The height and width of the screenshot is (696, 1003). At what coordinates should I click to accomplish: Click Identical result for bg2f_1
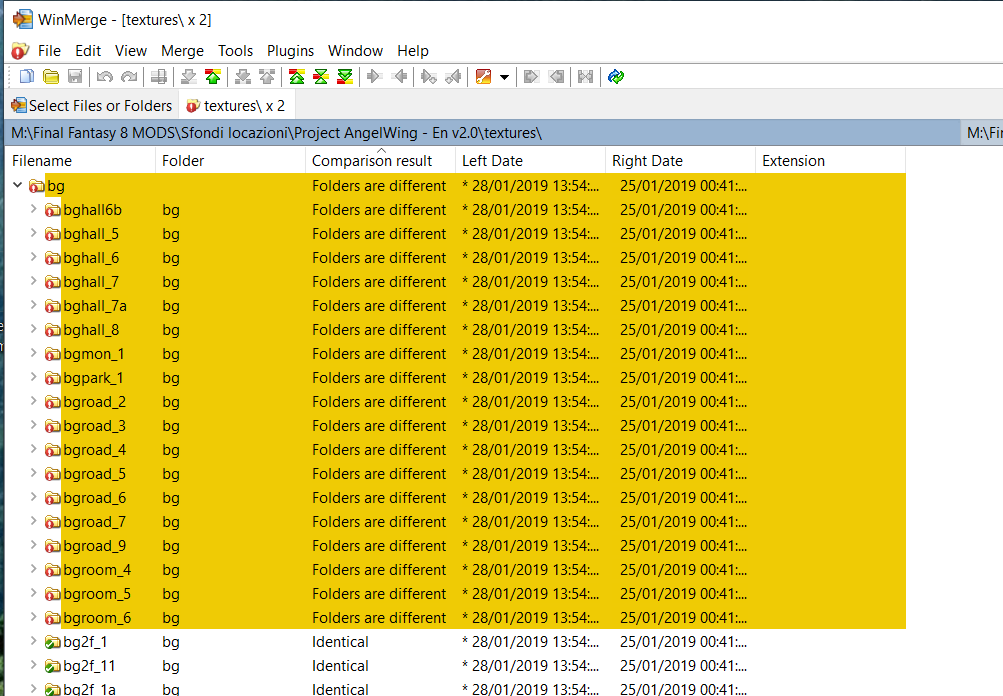[x=340, y=642]
